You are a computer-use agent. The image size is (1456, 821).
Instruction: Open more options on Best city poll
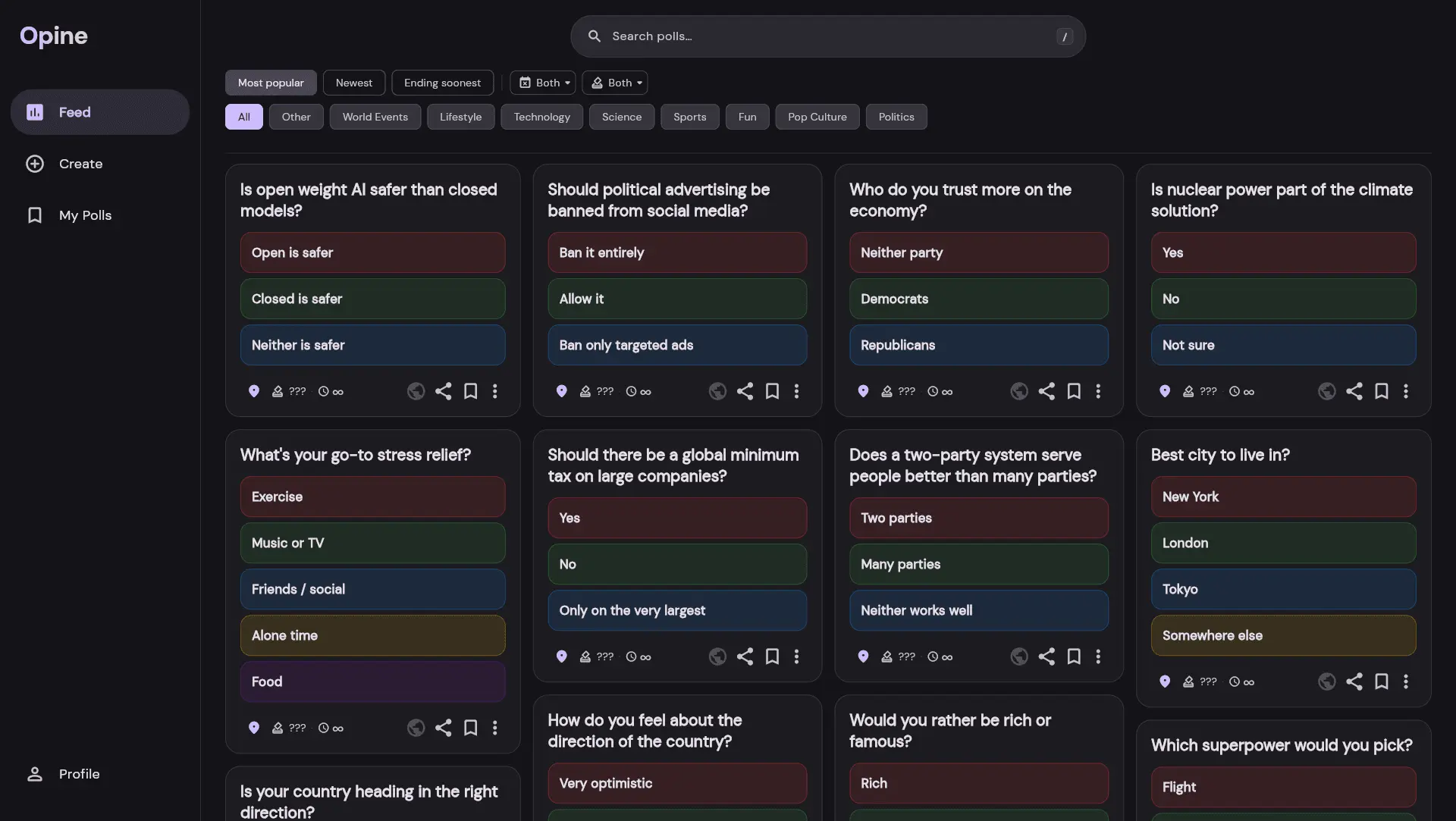coord(1406,682)
